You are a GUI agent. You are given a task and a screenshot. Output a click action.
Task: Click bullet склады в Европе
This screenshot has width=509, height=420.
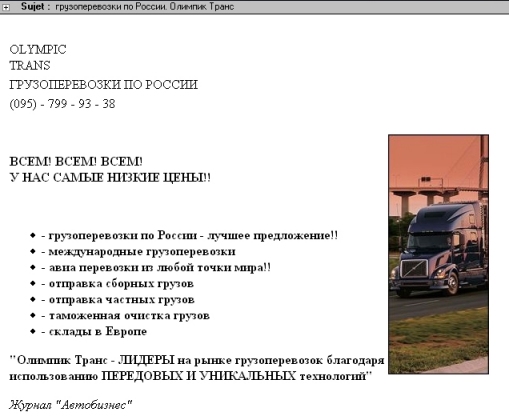94,331
